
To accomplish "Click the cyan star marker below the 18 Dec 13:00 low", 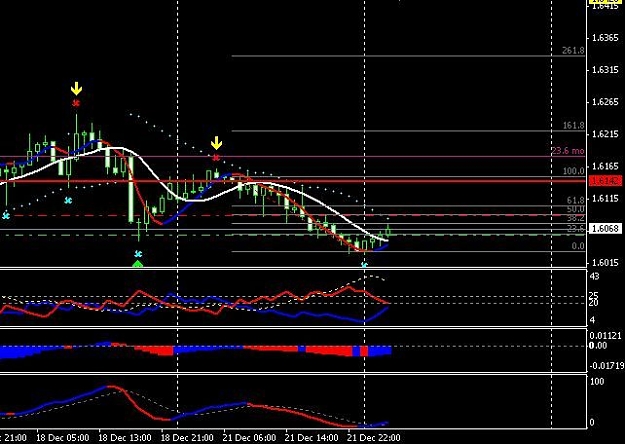I will [138, 253].
